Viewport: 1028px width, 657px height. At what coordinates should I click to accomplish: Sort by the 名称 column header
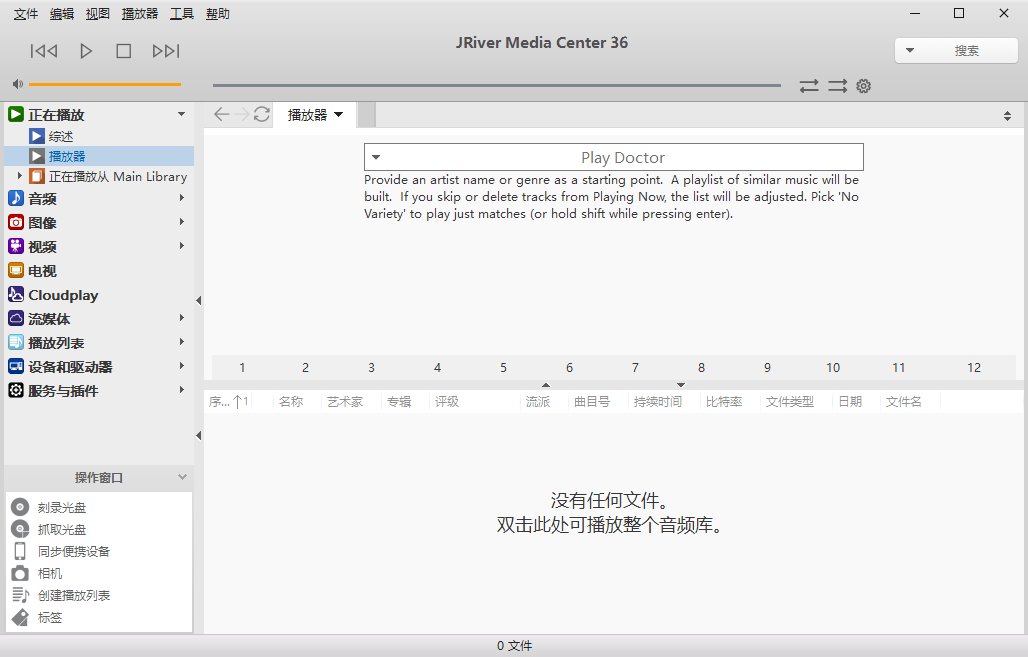pos(291,401)
